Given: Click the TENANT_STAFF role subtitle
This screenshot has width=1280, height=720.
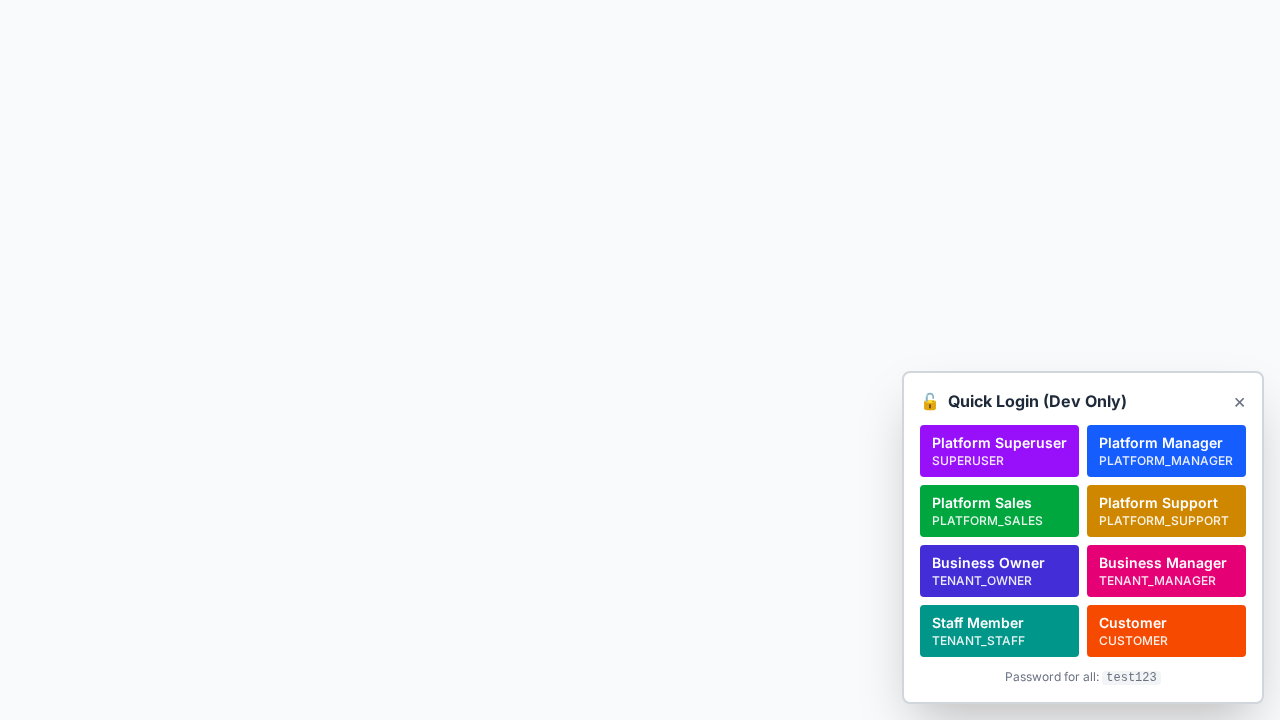Looking at the screenshot, I should (x=978, y=641).
